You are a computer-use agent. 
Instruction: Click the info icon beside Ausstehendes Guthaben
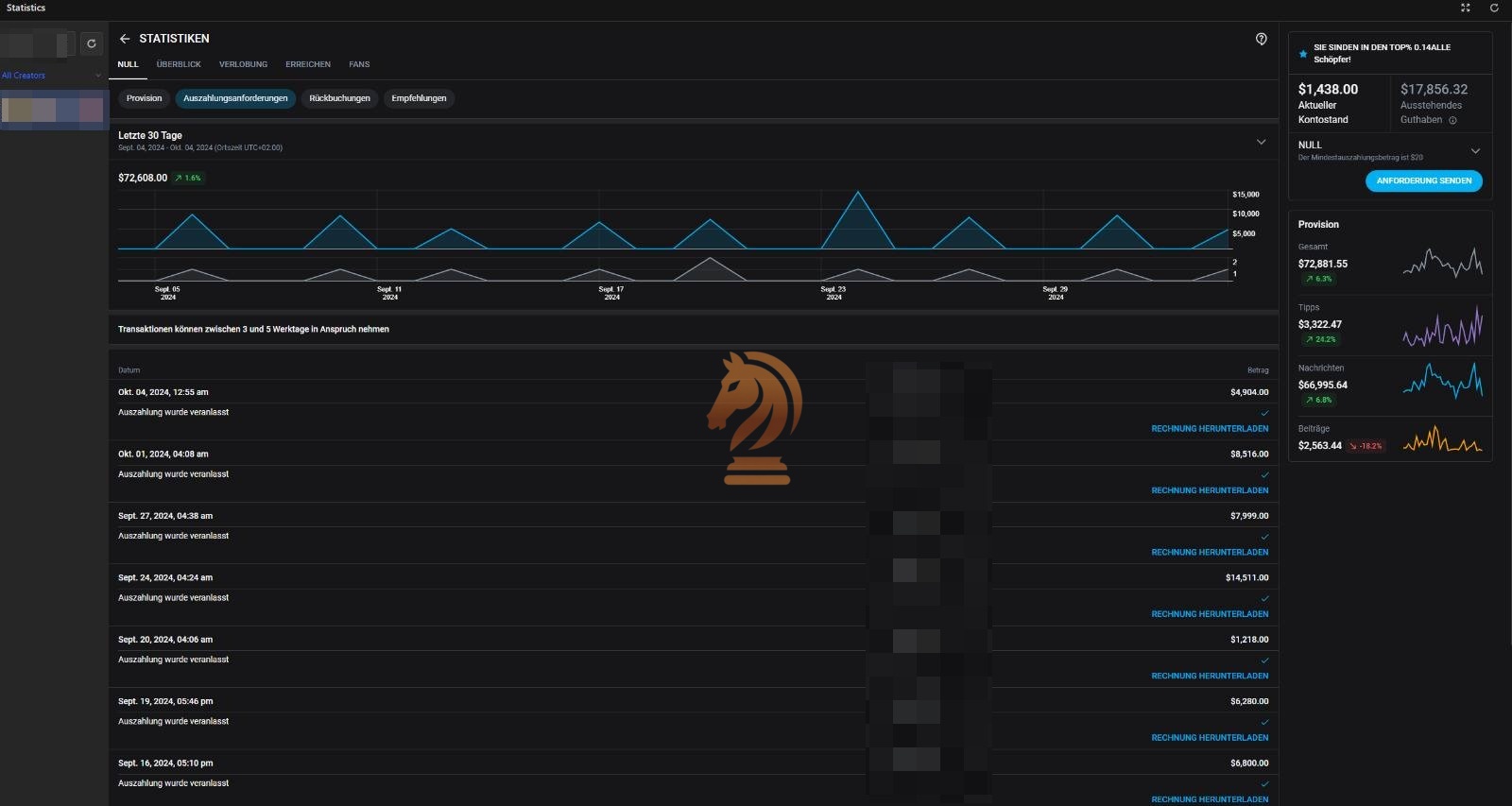1452,120
